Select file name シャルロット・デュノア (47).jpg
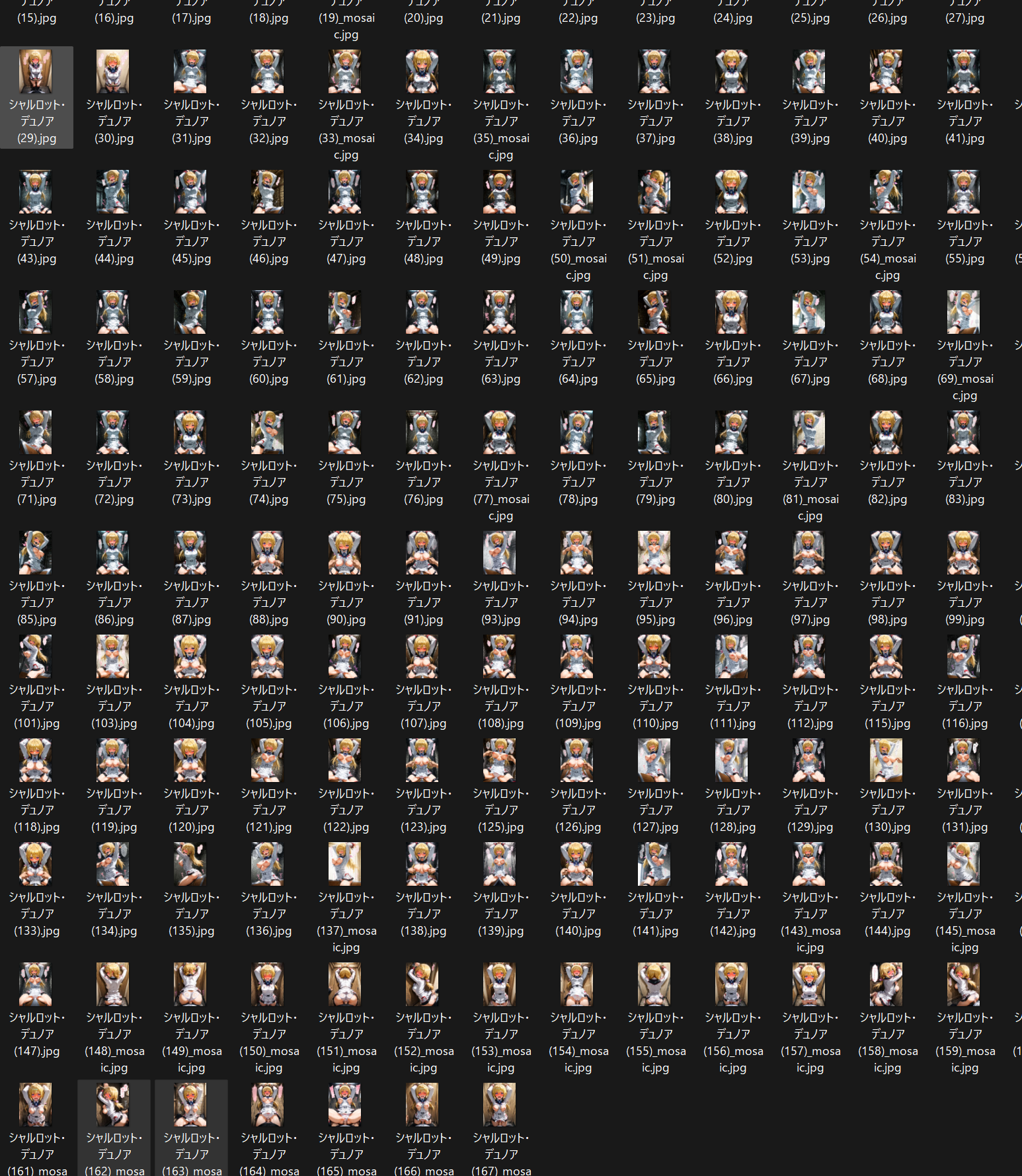 click(346, 242)
